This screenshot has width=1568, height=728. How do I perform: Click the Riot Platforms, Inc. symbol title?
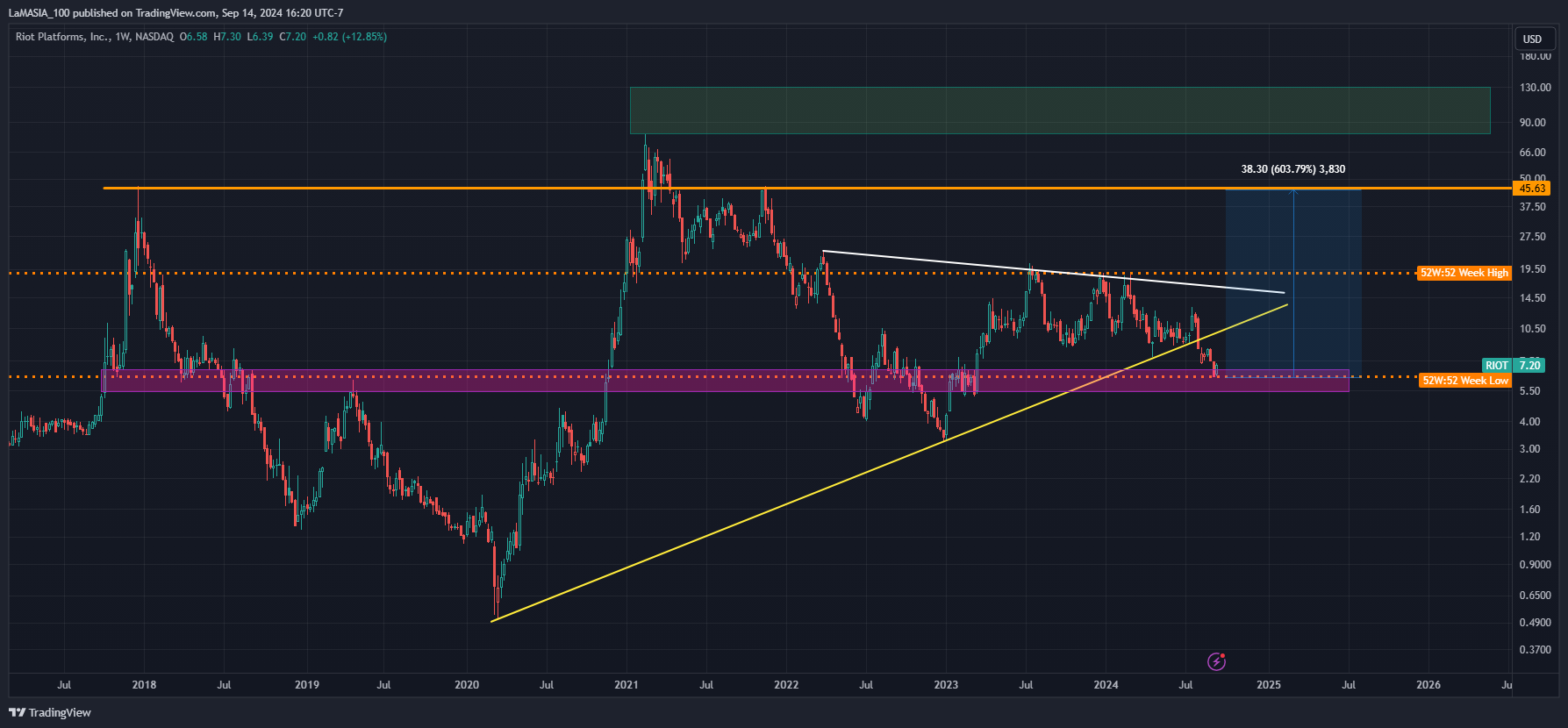(61, 37)
